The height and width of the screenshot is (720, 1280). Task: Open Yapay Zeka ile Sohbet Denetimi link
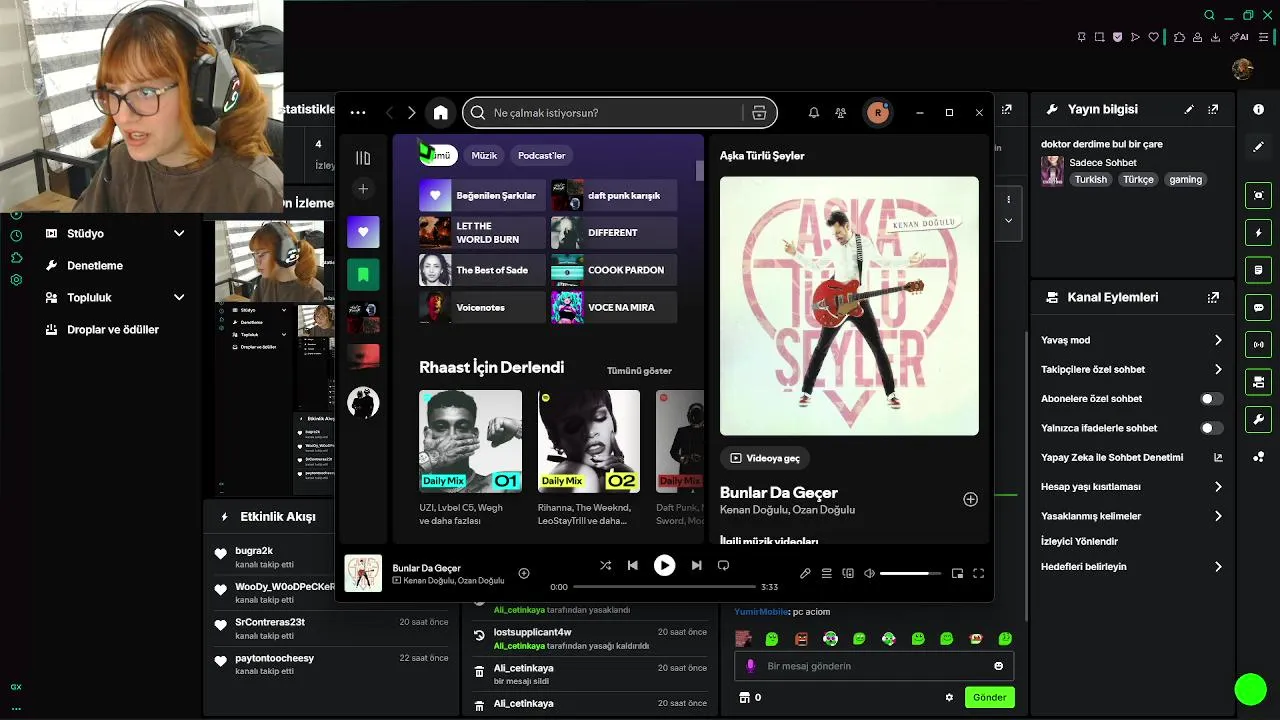[1131, 457]
